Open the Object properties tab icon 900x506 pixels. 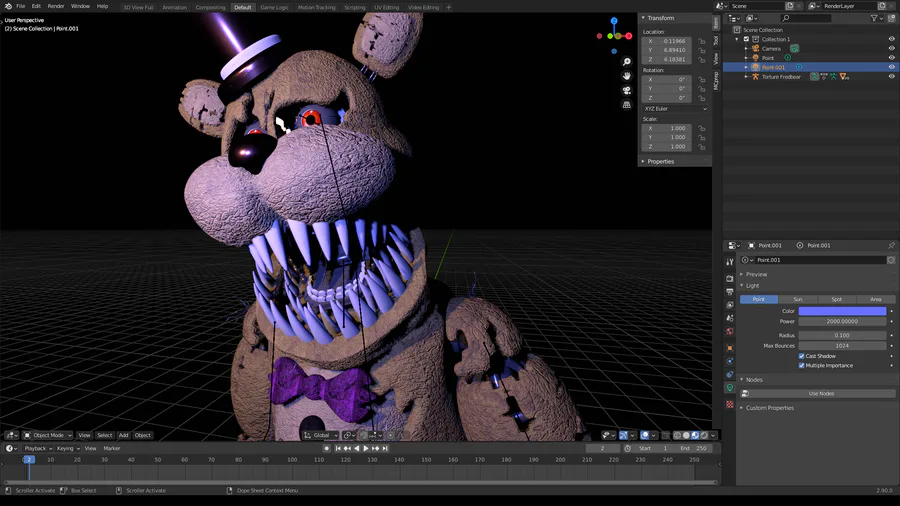point(730,348)
